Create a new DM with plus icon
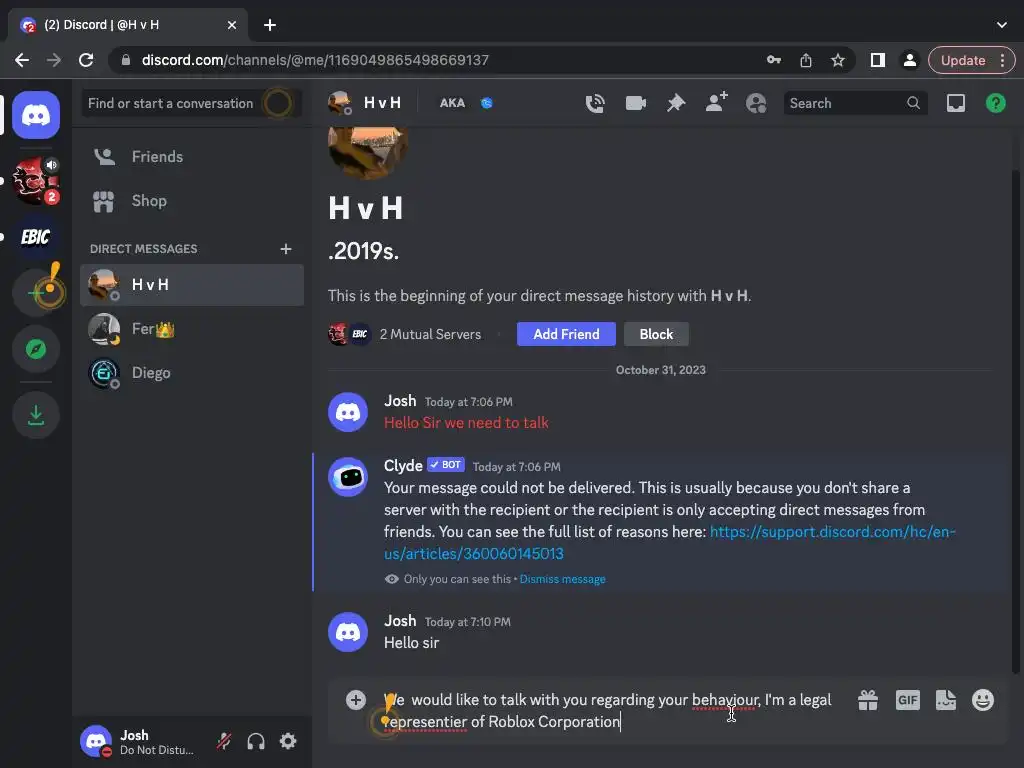 [285, 249]
